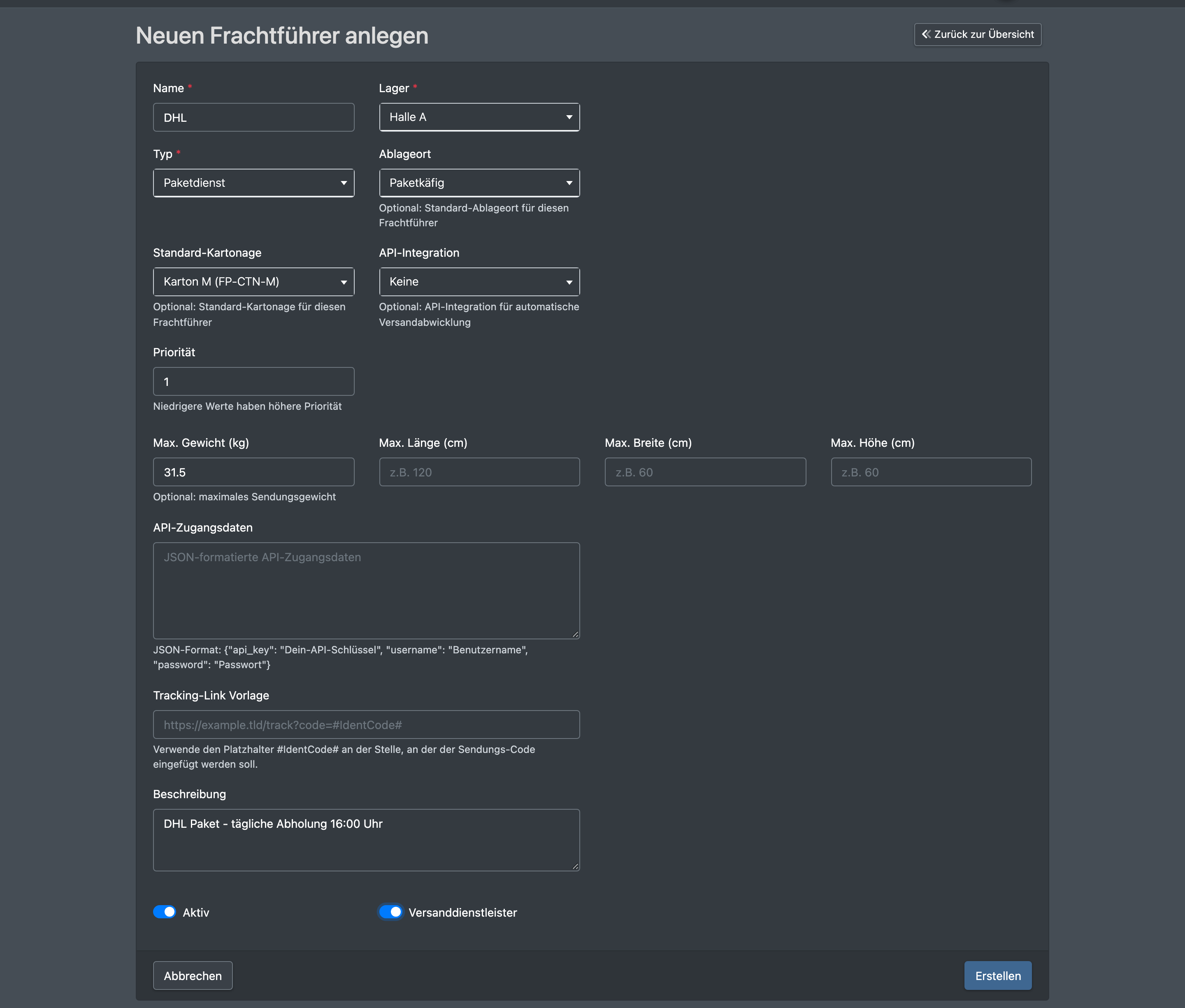Click the Tracking-Link Vorlage field
1185x1008 pixels.
point(366,725)
